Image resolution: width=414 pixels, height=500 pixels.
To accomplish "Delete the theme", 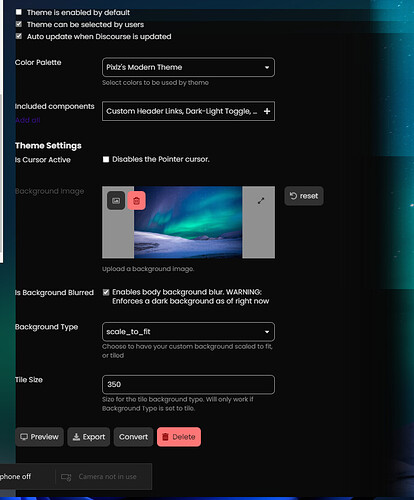I will [x=179, y=437].
